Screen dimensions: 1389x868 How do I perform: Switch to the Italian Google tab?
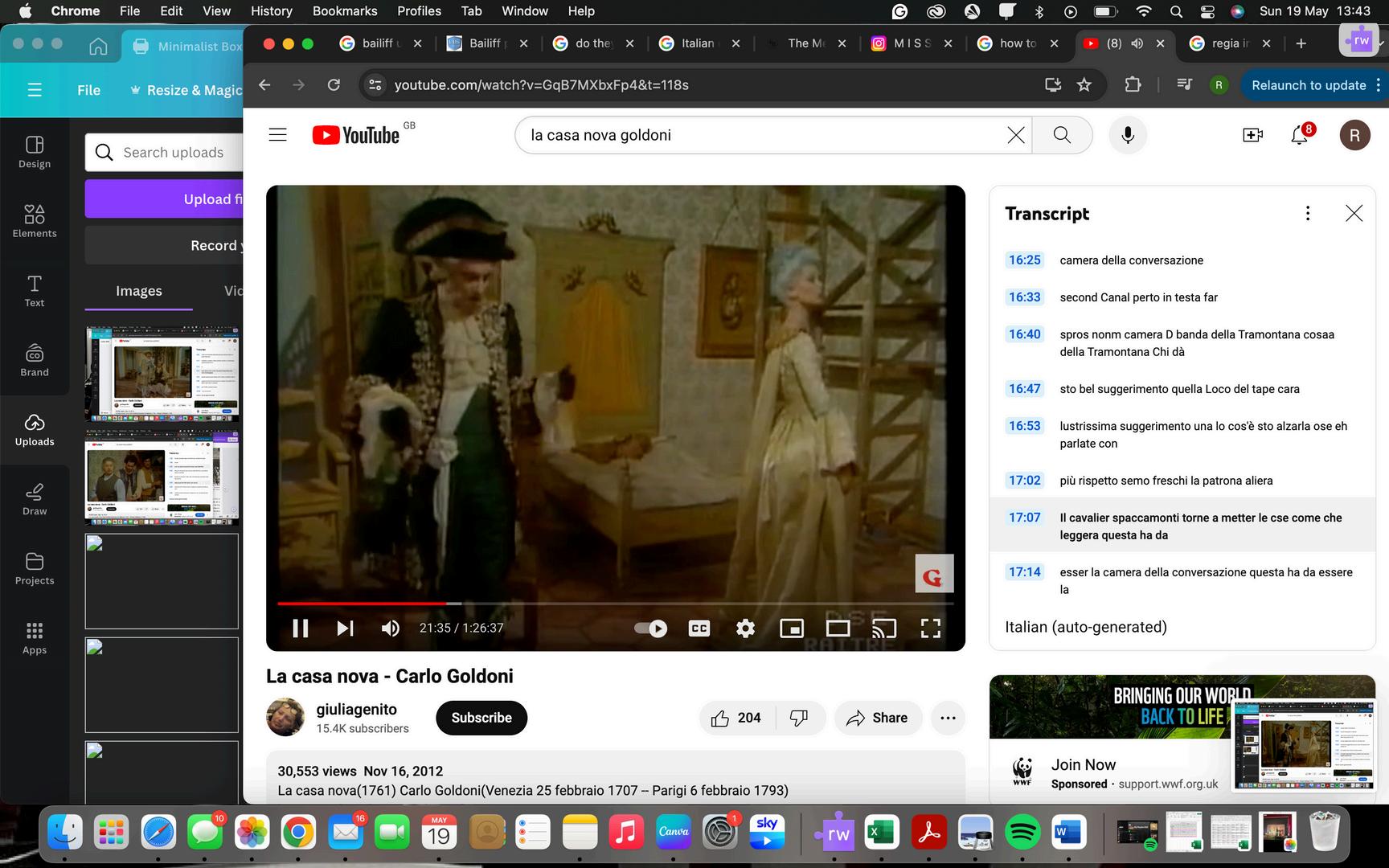699,43
